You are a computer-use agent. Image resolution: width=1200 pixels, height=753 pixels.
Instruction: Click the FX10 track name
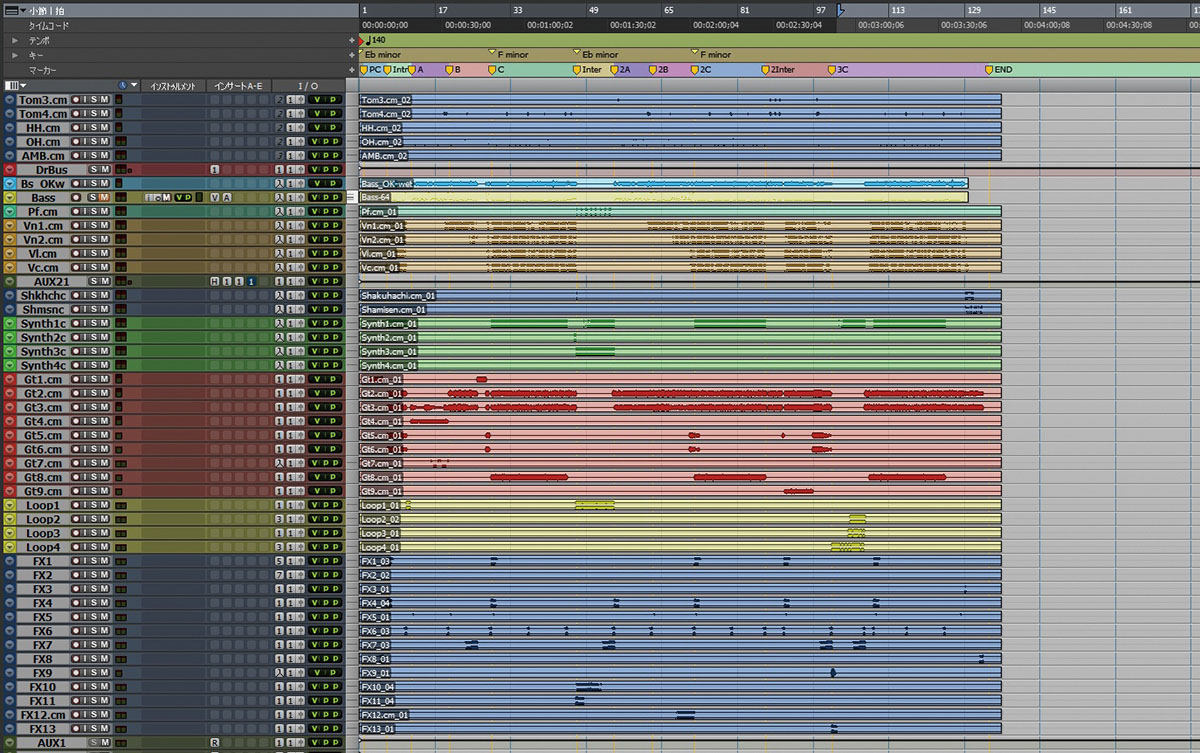tap(43, 688)
